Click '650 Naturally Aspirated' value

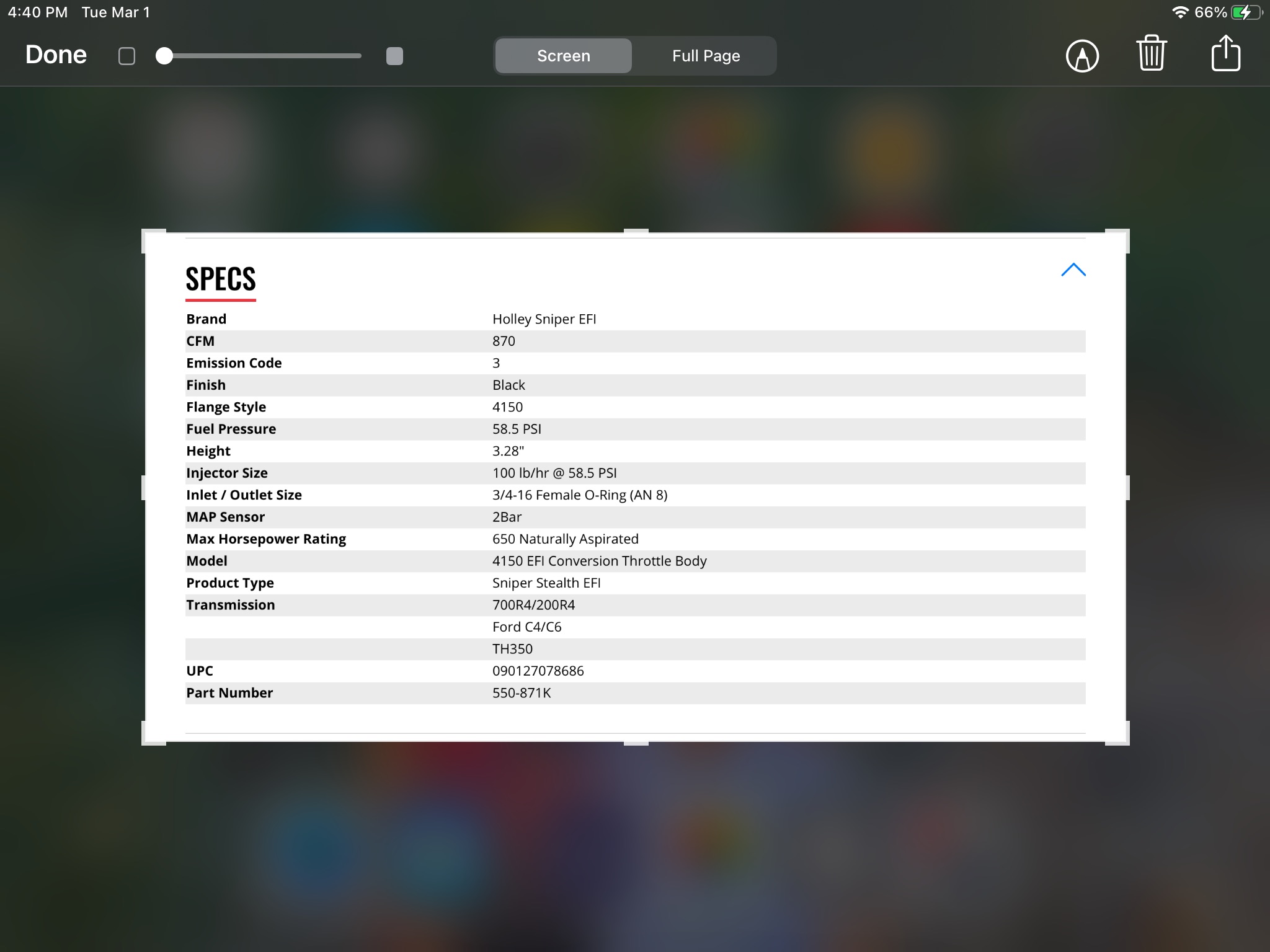tap(565, 539)
